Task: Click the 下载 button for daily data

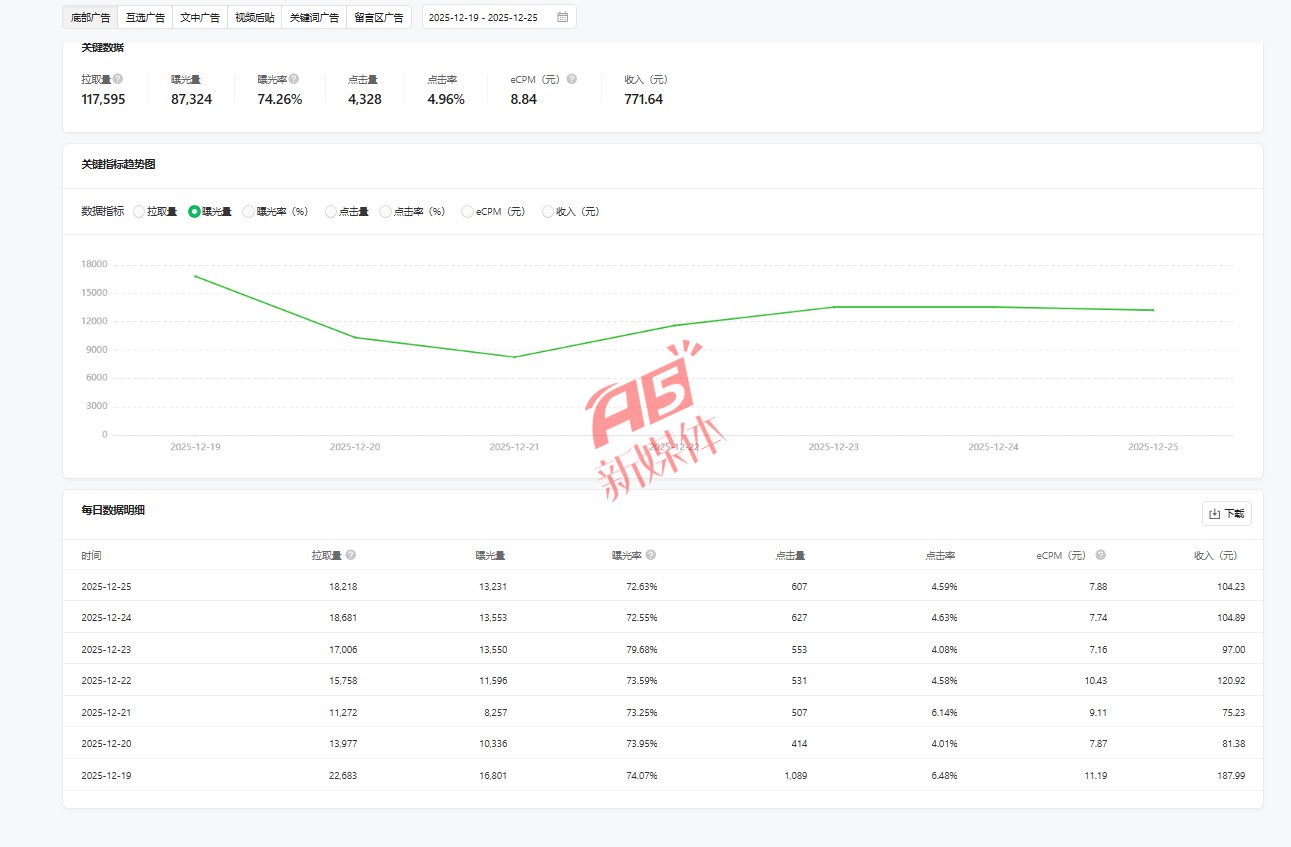Action: point(1226,514)
